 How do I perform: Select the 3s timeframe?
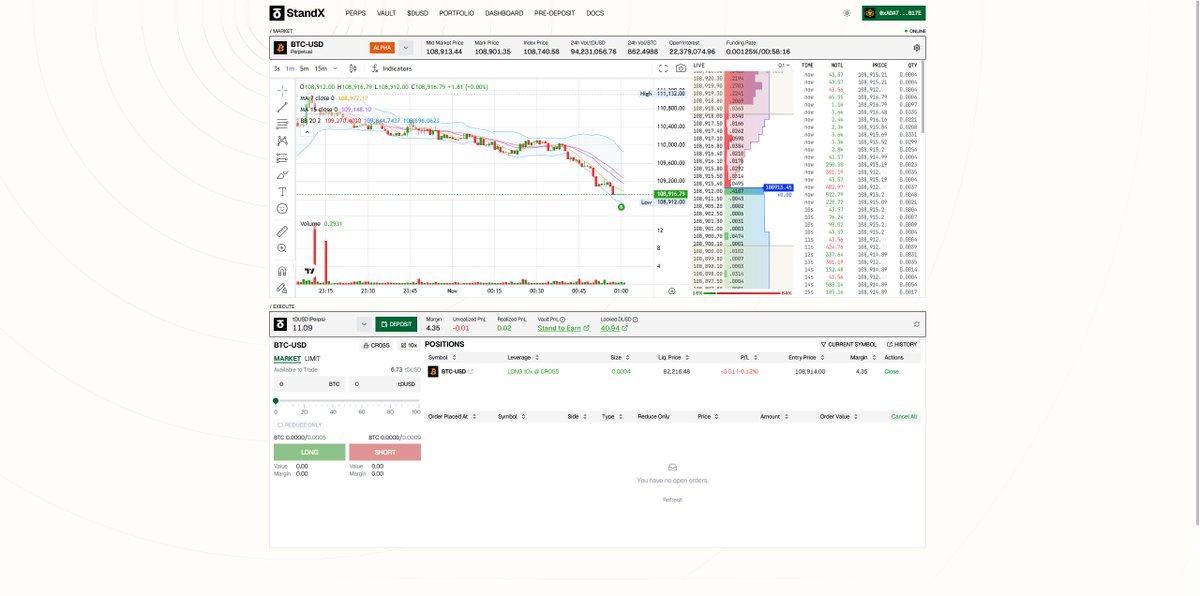(278, 69)
